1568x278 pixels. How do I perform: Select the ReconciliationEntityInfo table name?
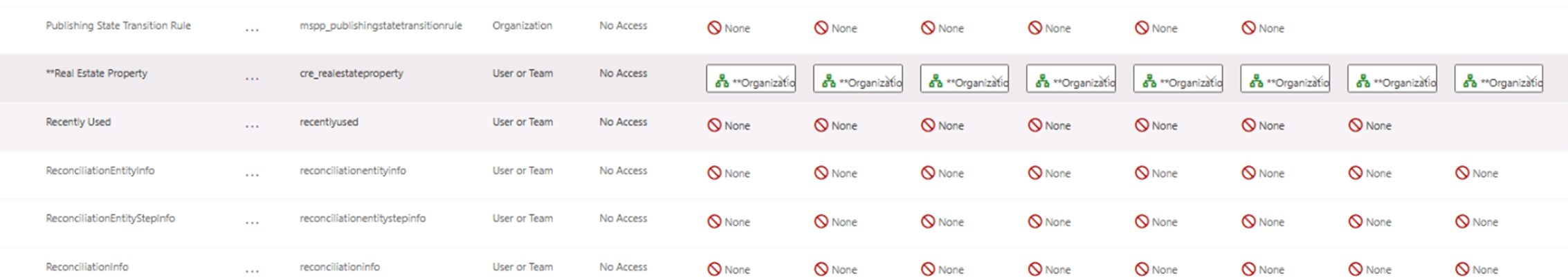click(100, 170)
